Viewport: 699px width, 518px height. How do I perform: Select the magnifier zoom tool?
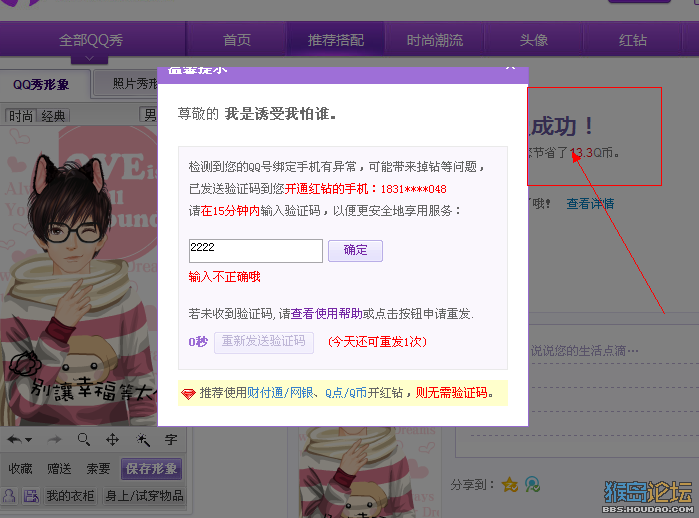83,440
